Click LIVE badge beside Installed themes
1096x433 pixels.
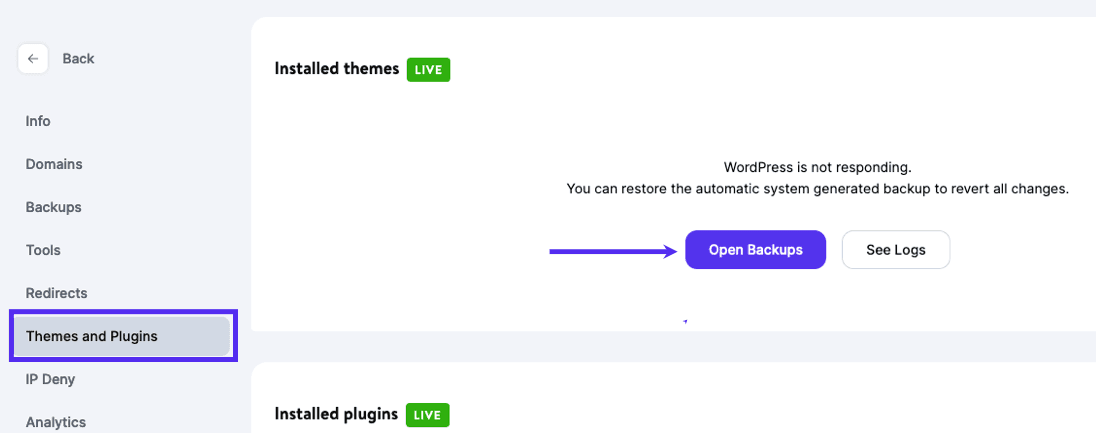point(428,70)
